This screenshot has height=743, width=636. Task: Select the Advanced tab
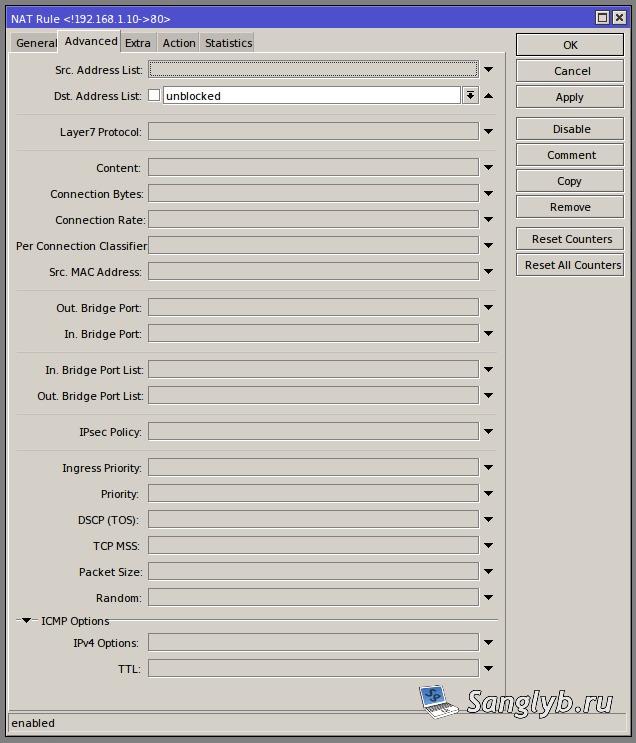[90, 41]
